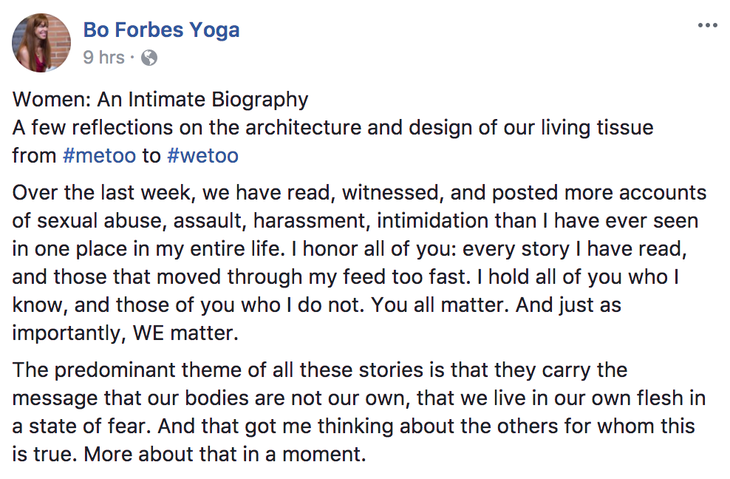
Task: Click the sentence "More about that in a moment."
Action: point(225,454)
